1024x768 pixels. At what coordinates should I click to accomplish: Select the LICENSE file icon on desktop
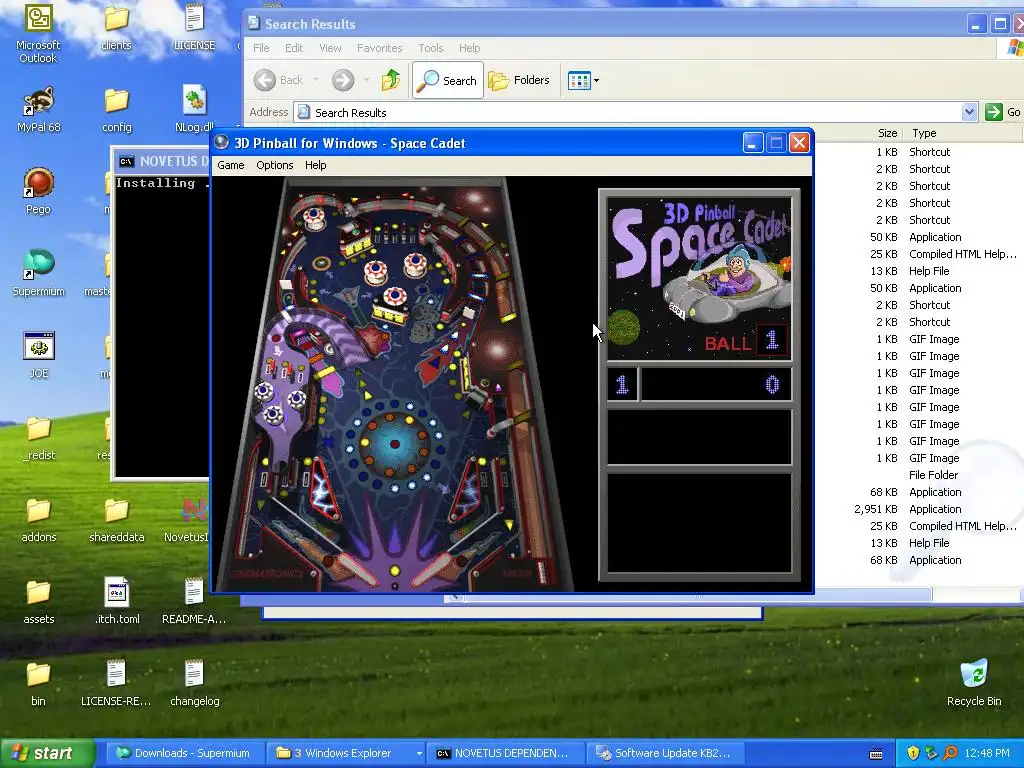195,27
